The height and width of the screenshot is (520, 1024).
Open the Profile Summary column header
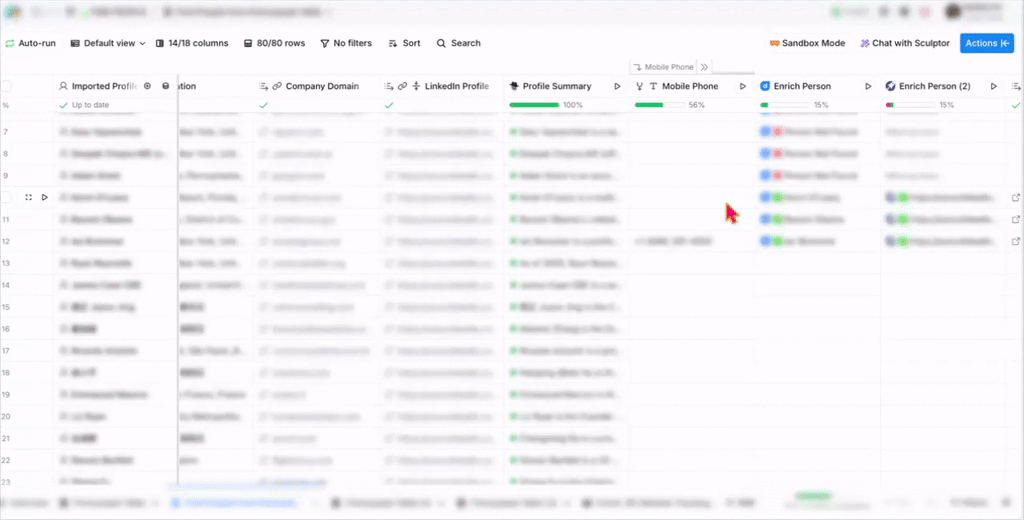click(x=556, y=86)
